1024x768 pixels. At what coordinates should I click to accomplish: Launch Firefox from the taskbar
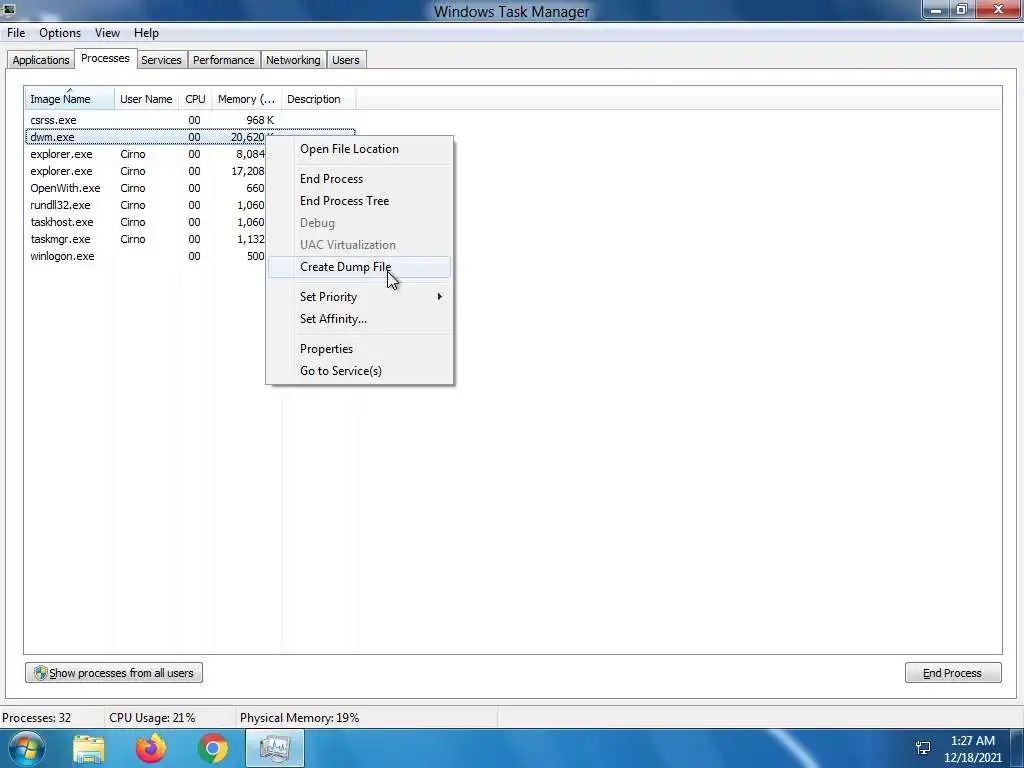151,748
